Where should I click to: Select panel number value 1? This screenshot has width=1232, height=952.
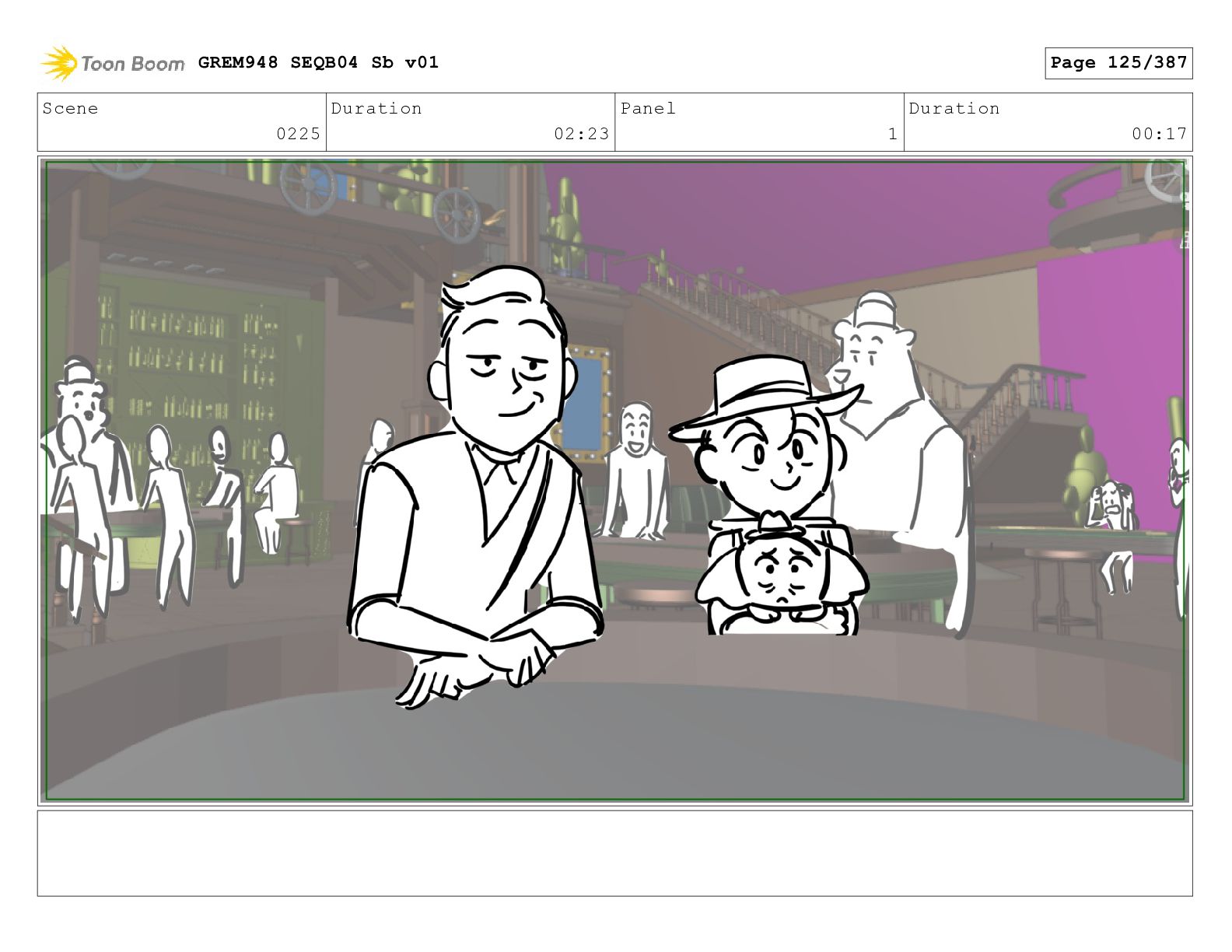893,134
